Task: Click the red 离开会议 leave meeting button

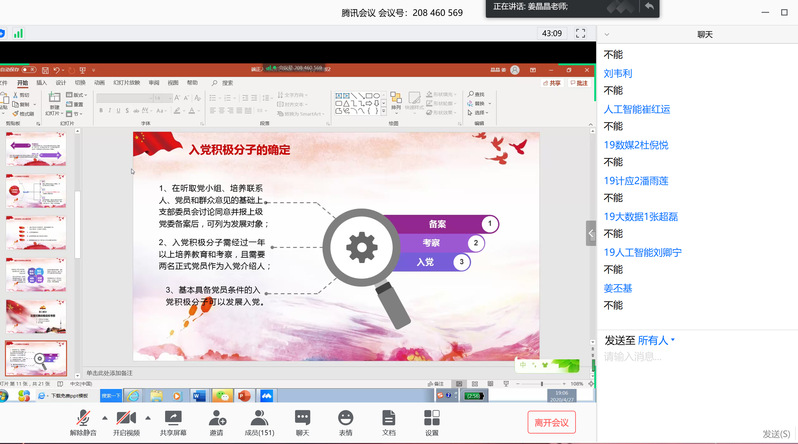Action: (x=551, y=422)
